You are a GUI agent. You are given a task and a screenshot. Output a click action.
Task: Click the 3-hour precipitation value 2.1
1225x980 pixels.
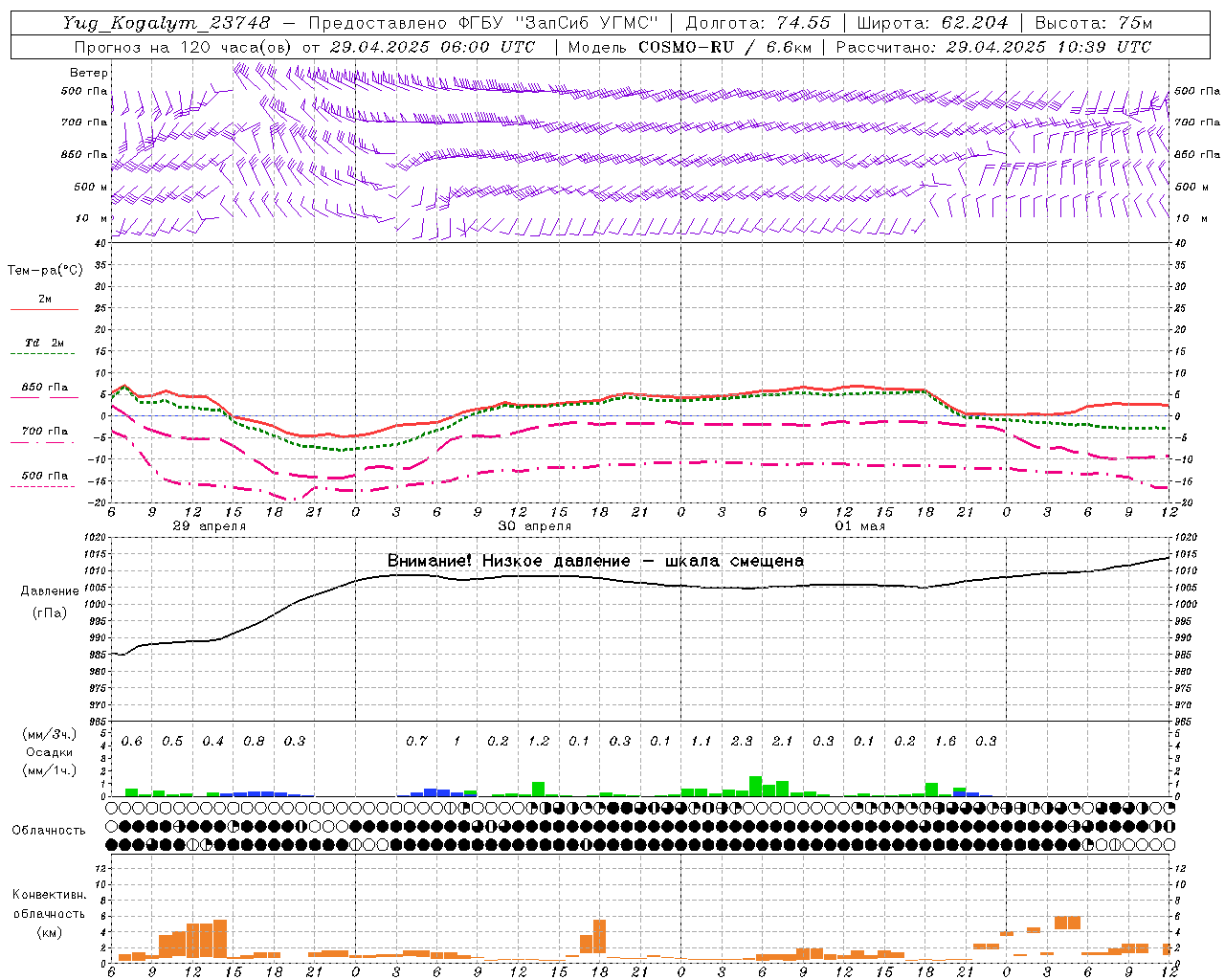[783, 742]
